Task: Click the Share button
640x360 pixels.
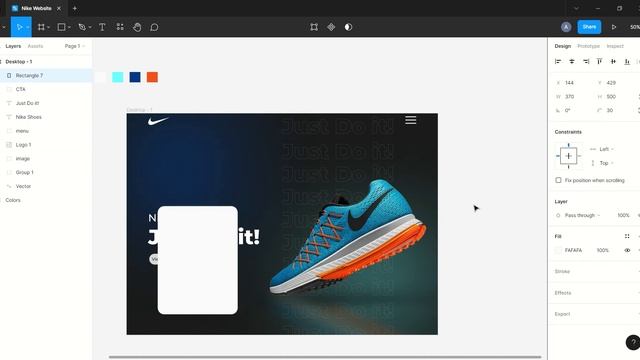Action: 589,27
